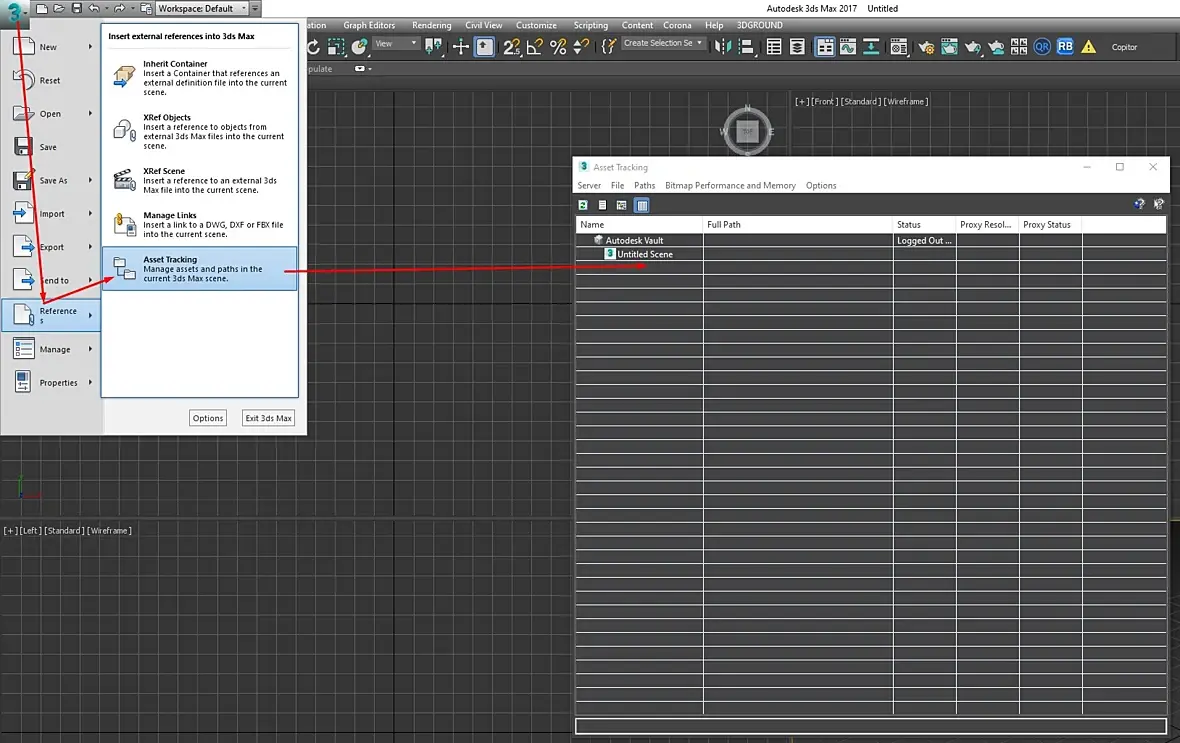Expand the View reference coordinate dropdown
This screenshot has width=1180, height=743.
coord(396,44)
